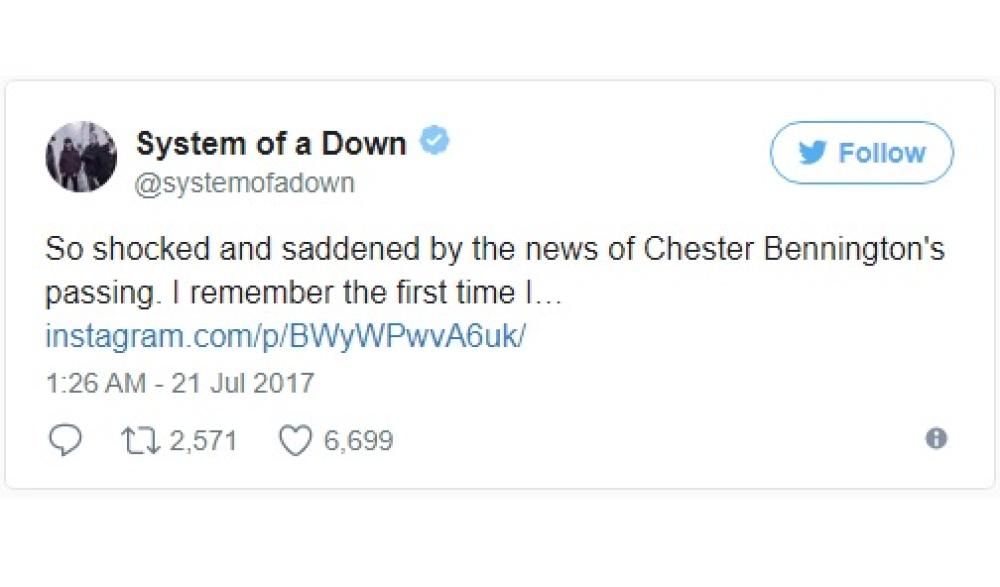Click the 1:26 AM time in the timestamp
Image resolution: width=1000 pixels, height=587 pixels.
coord(95,383)
